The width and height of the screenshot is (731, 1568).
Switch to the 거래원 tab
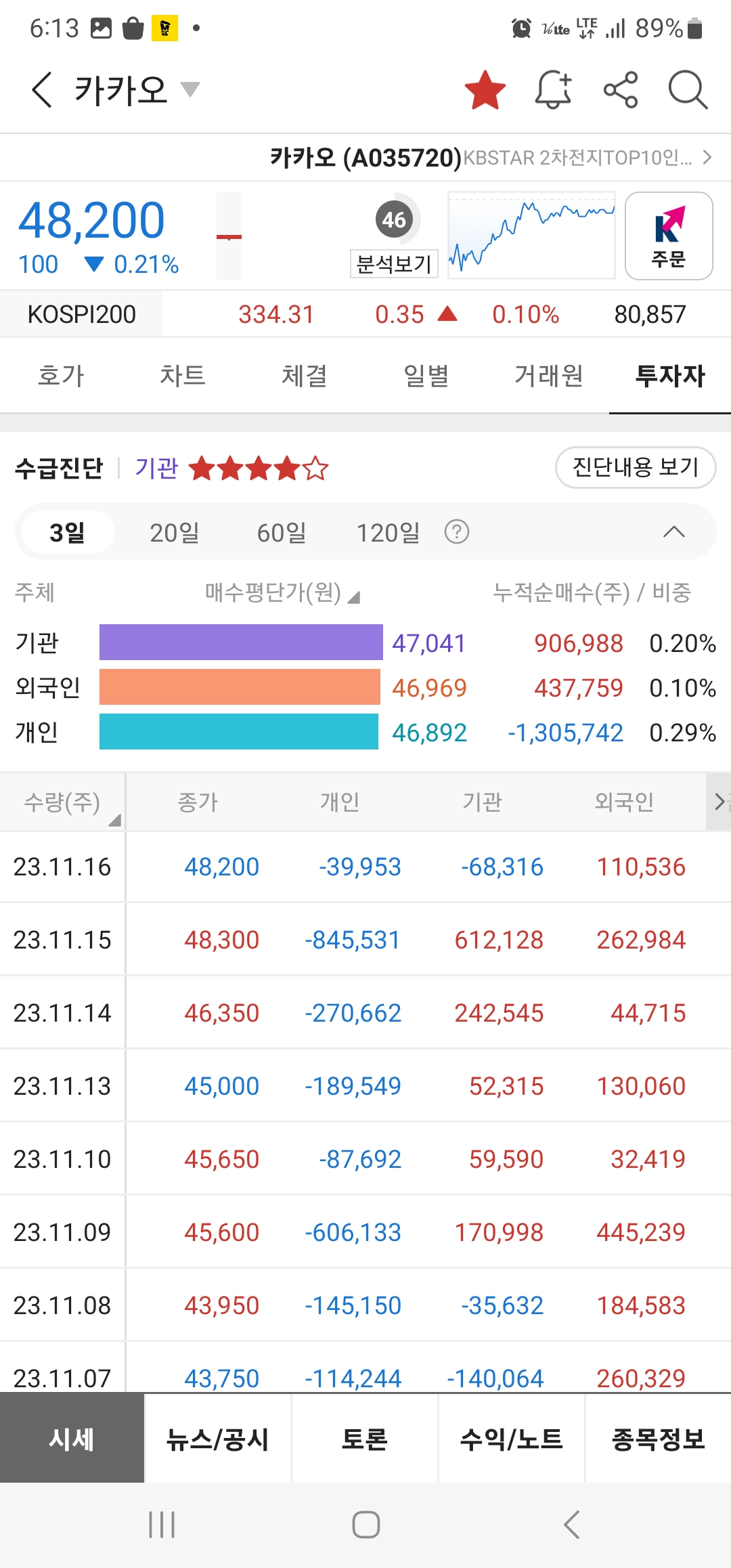click(x=548, y=376)
